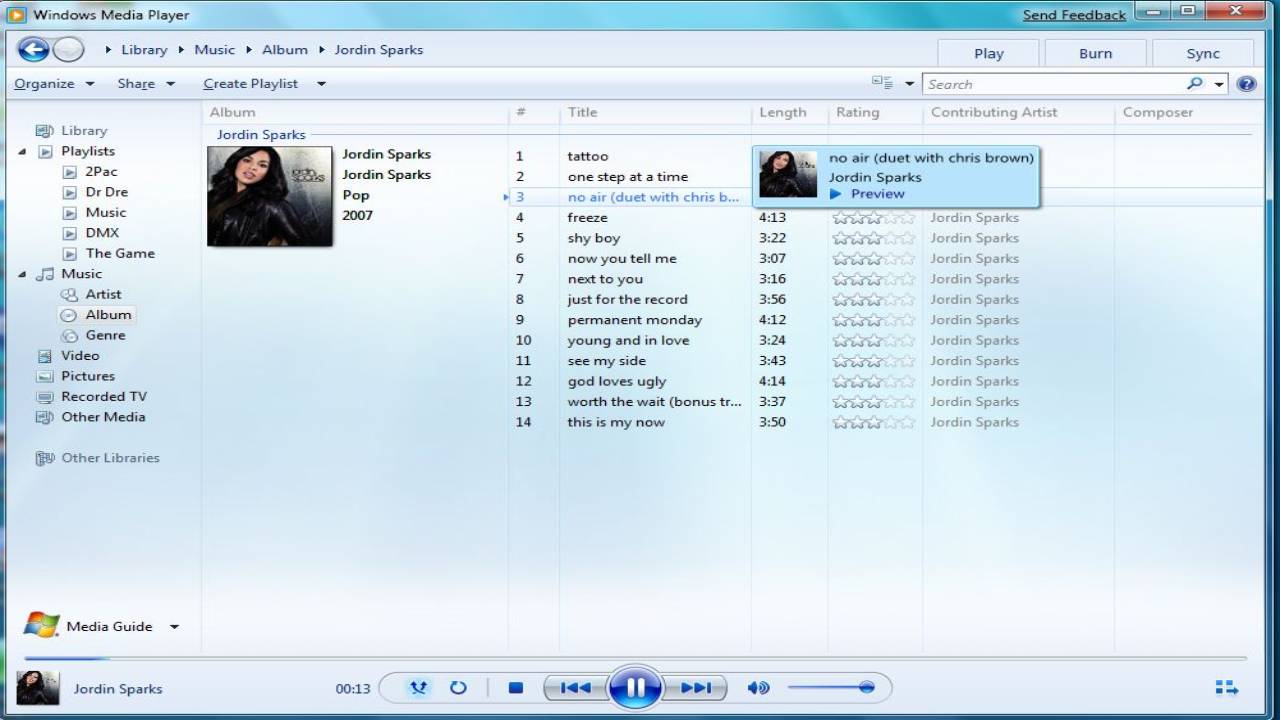The image size is (1280, 720).
Task: Open The Game playlist
Action: 120,253
